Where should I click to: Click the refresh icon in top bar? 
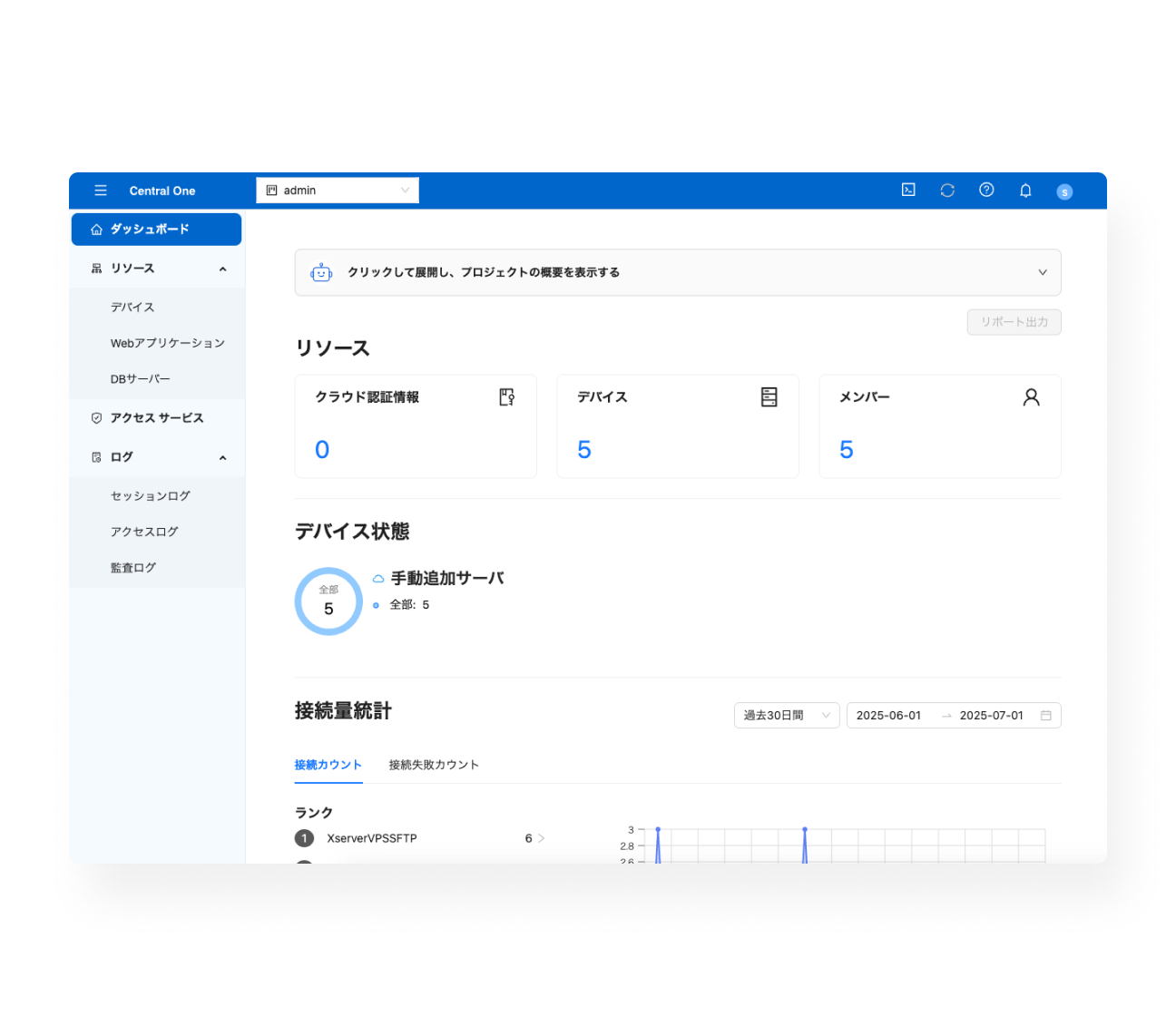947,190
